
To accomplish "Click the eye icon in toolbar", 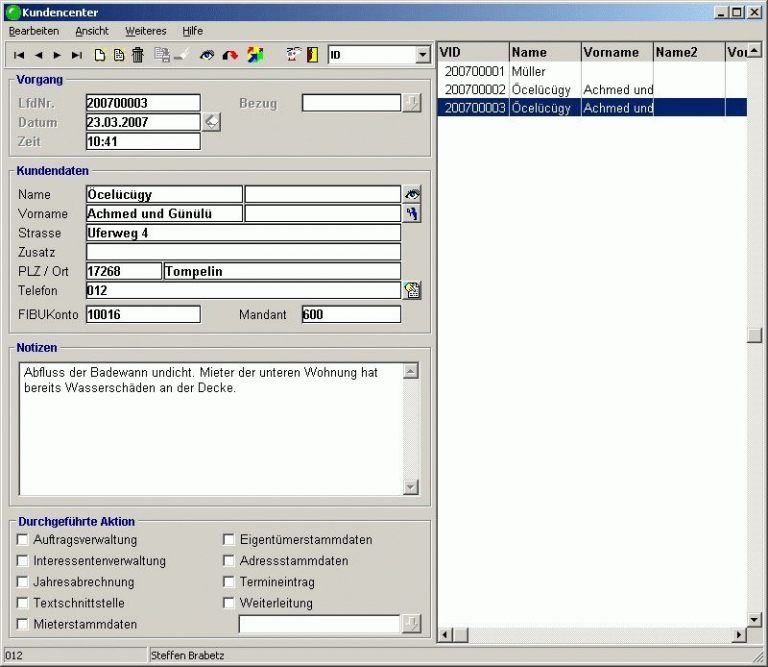I will point(207,55).
